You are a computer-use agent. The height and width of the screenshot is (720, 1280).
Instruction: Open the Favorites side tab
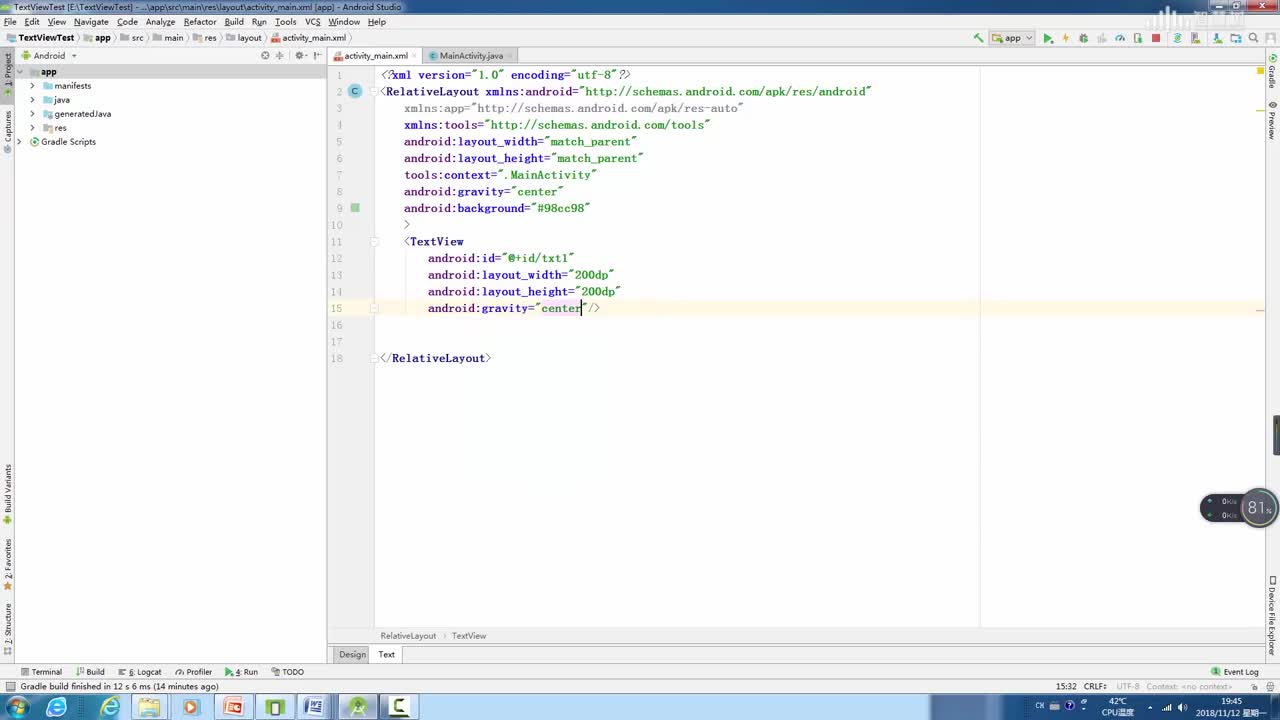click(8, 564)
